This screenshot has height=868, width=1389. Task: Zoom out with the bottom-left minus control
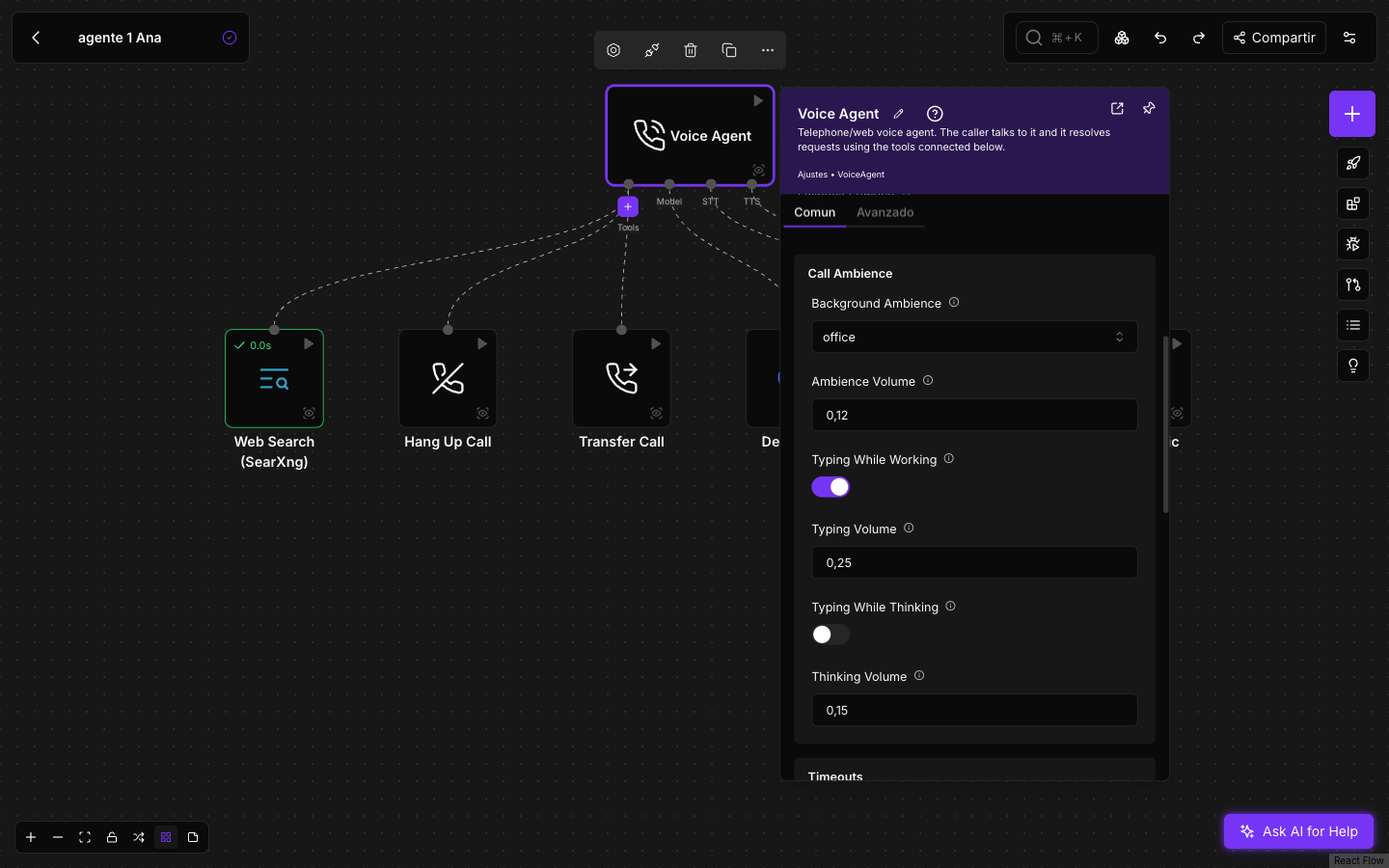[x=58, y=837]
